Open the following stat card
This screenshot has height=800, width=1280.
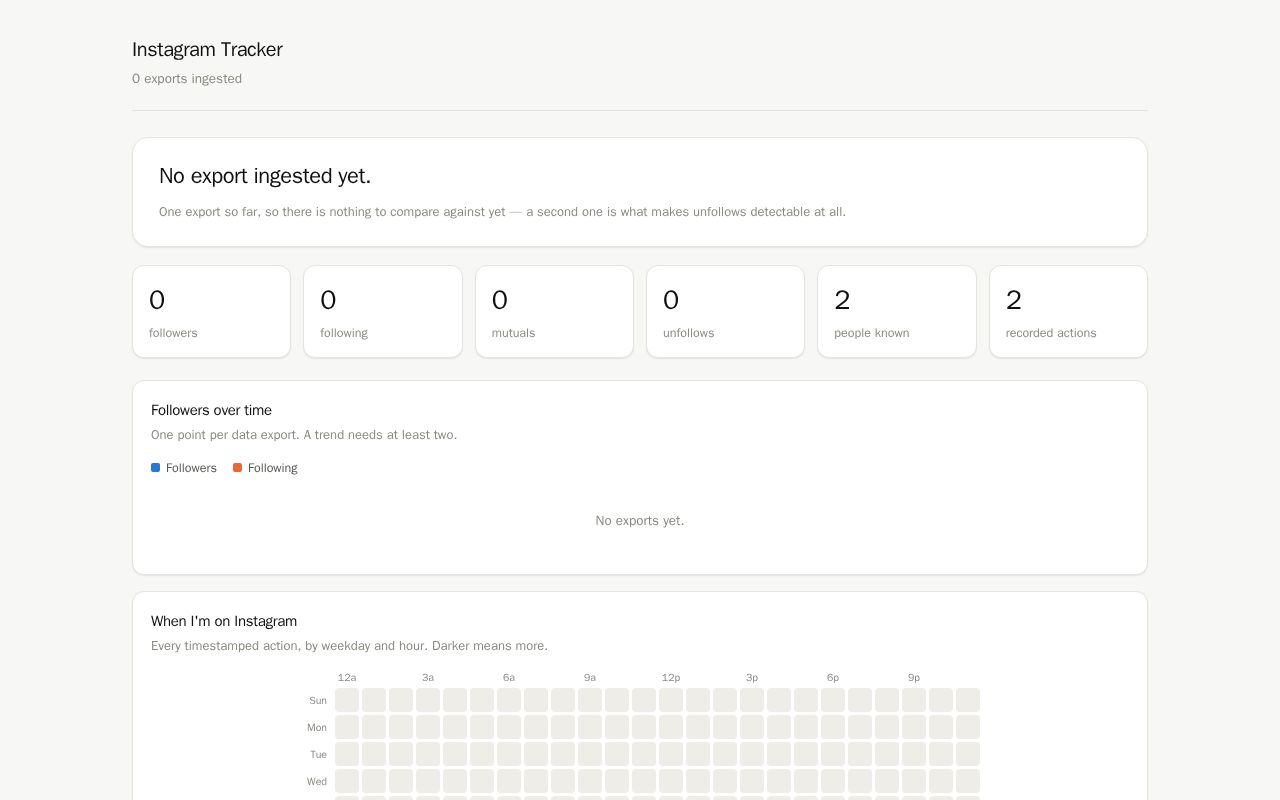click(383, 311)
